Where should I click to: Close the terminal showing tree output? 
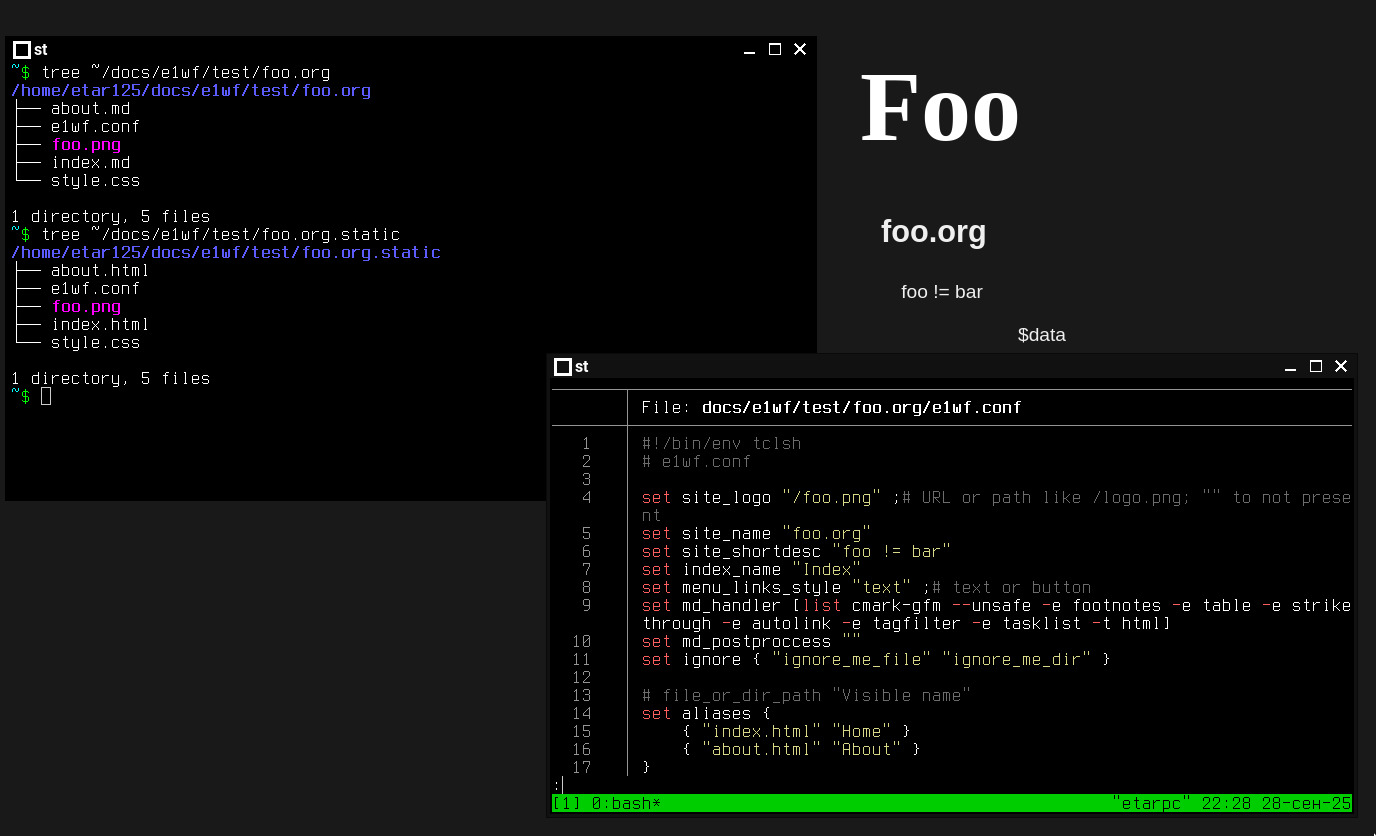pos(800,49)
